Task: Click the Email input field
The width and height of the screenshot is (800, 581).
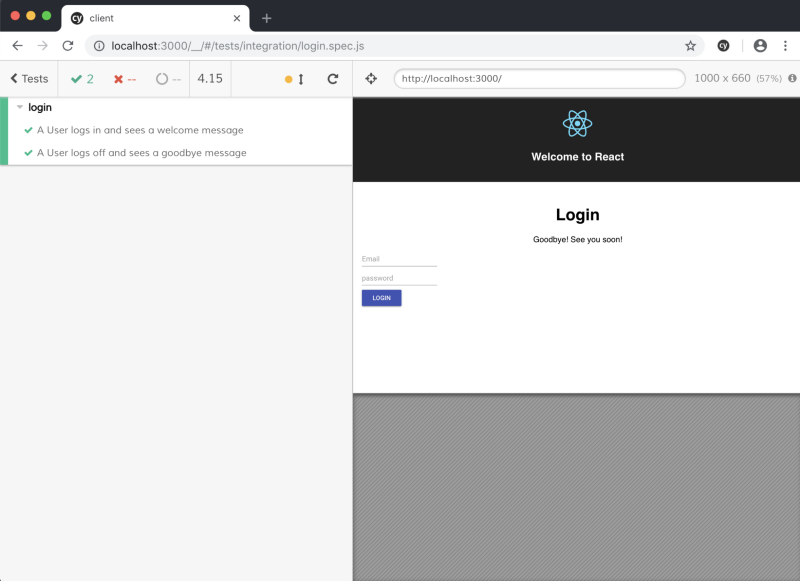Action: pyautogui.click(x=399, y=259)
